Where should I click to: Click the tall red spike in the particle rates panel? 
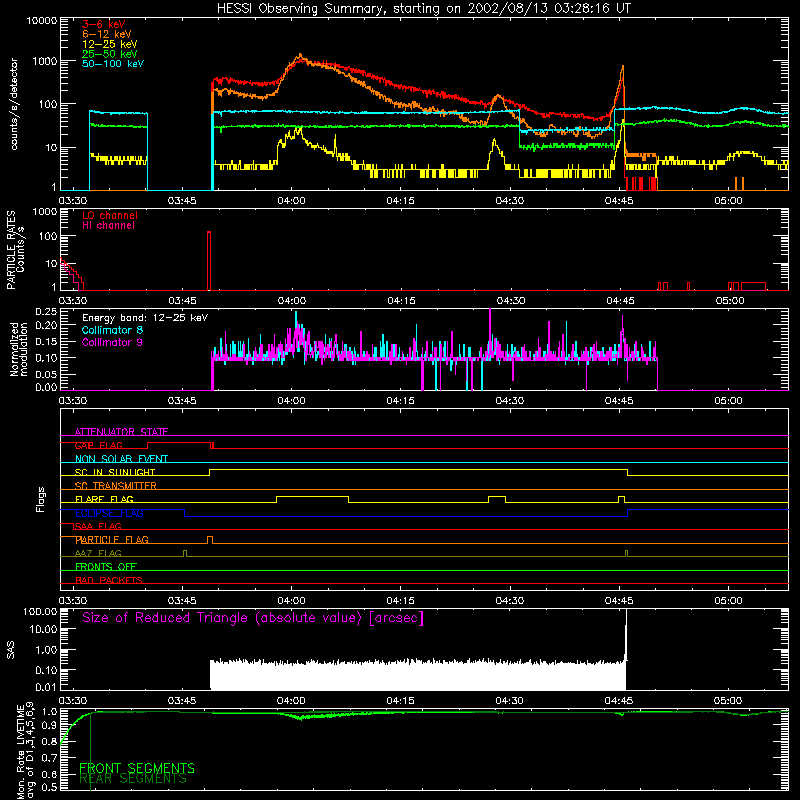(209, 261)
